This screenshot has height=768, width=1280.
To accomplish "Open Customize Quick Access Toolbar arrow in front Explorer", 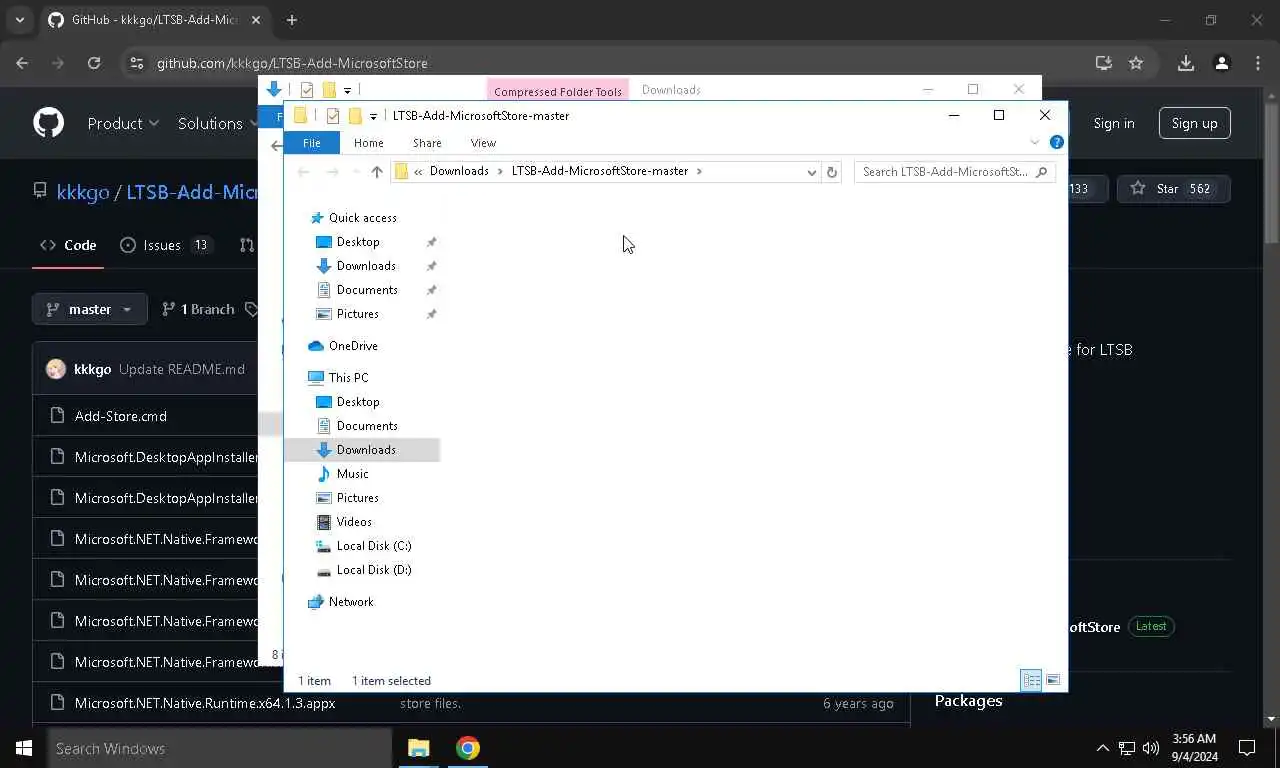I will click(x=373, y=117).
